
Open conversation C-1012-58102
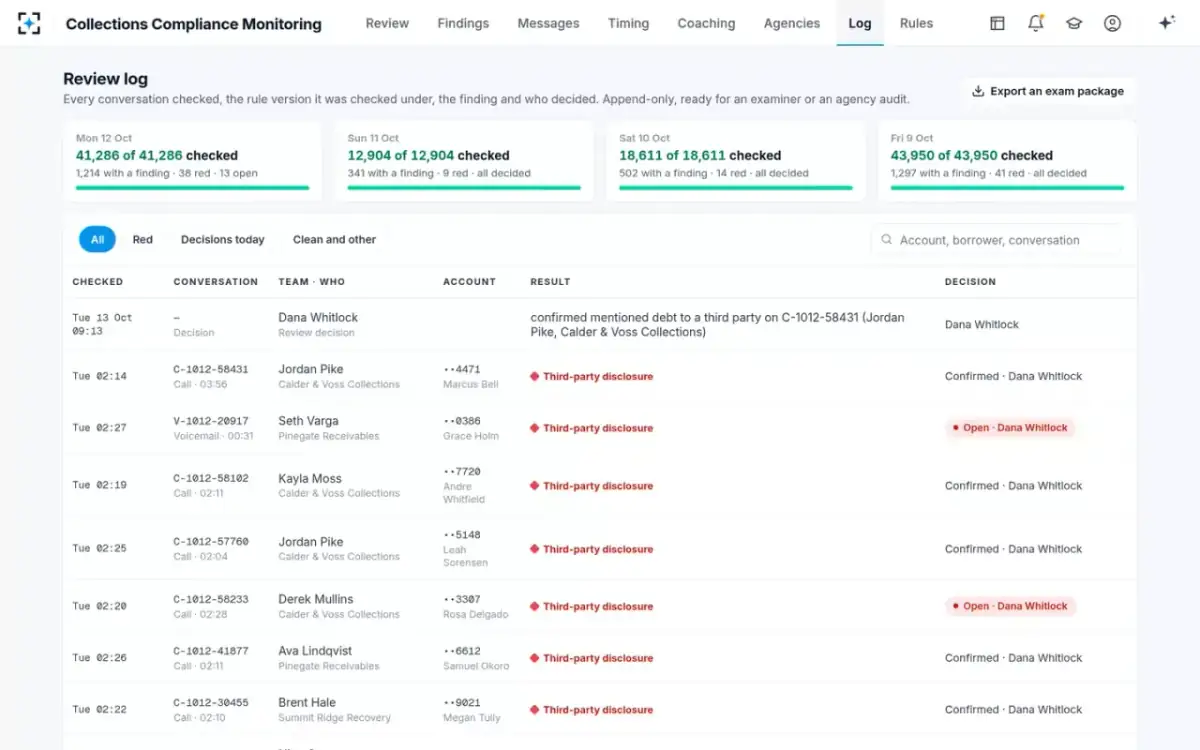tap(211, 479)
